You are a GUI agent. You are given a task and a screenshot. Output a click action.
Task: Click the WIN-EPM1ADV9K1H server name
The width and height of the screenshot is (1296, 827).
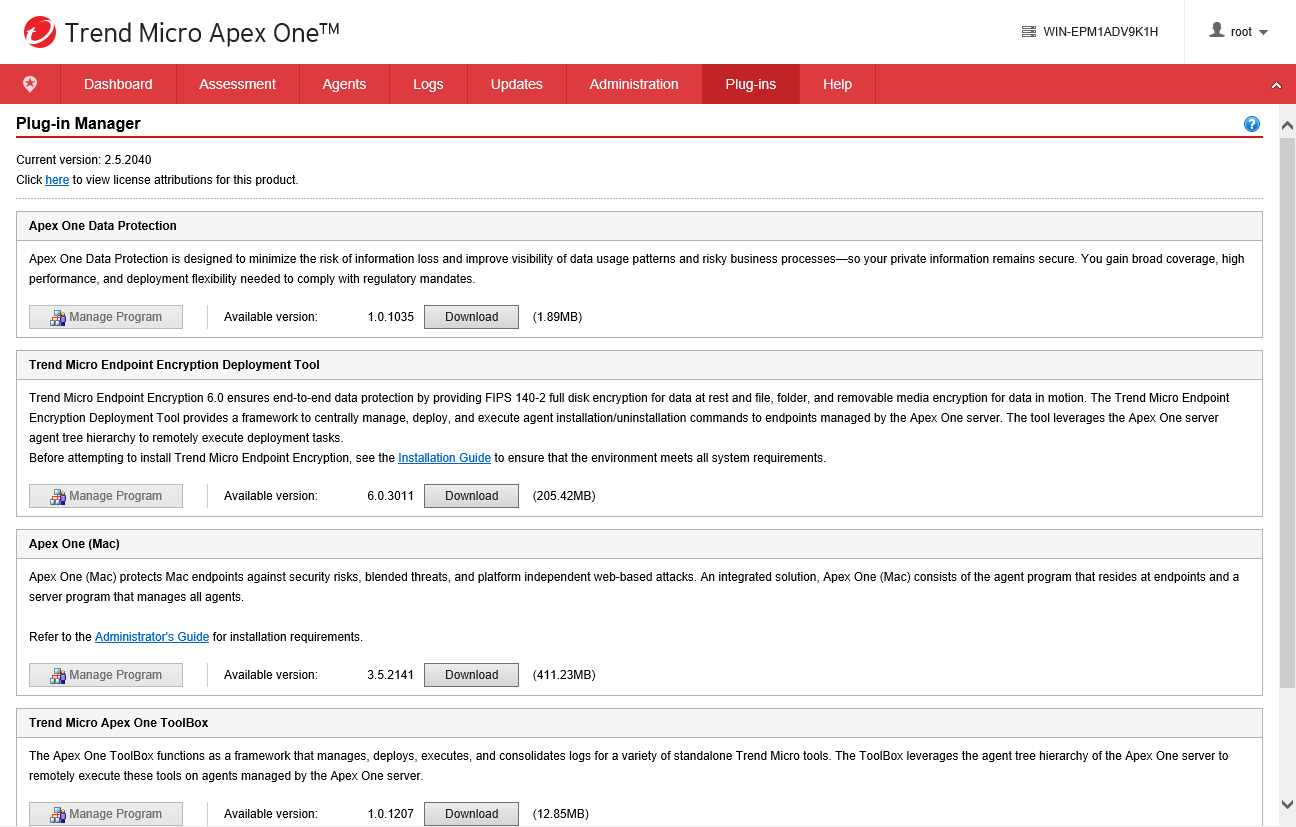pyautogui.click(x=1100, y=32)
